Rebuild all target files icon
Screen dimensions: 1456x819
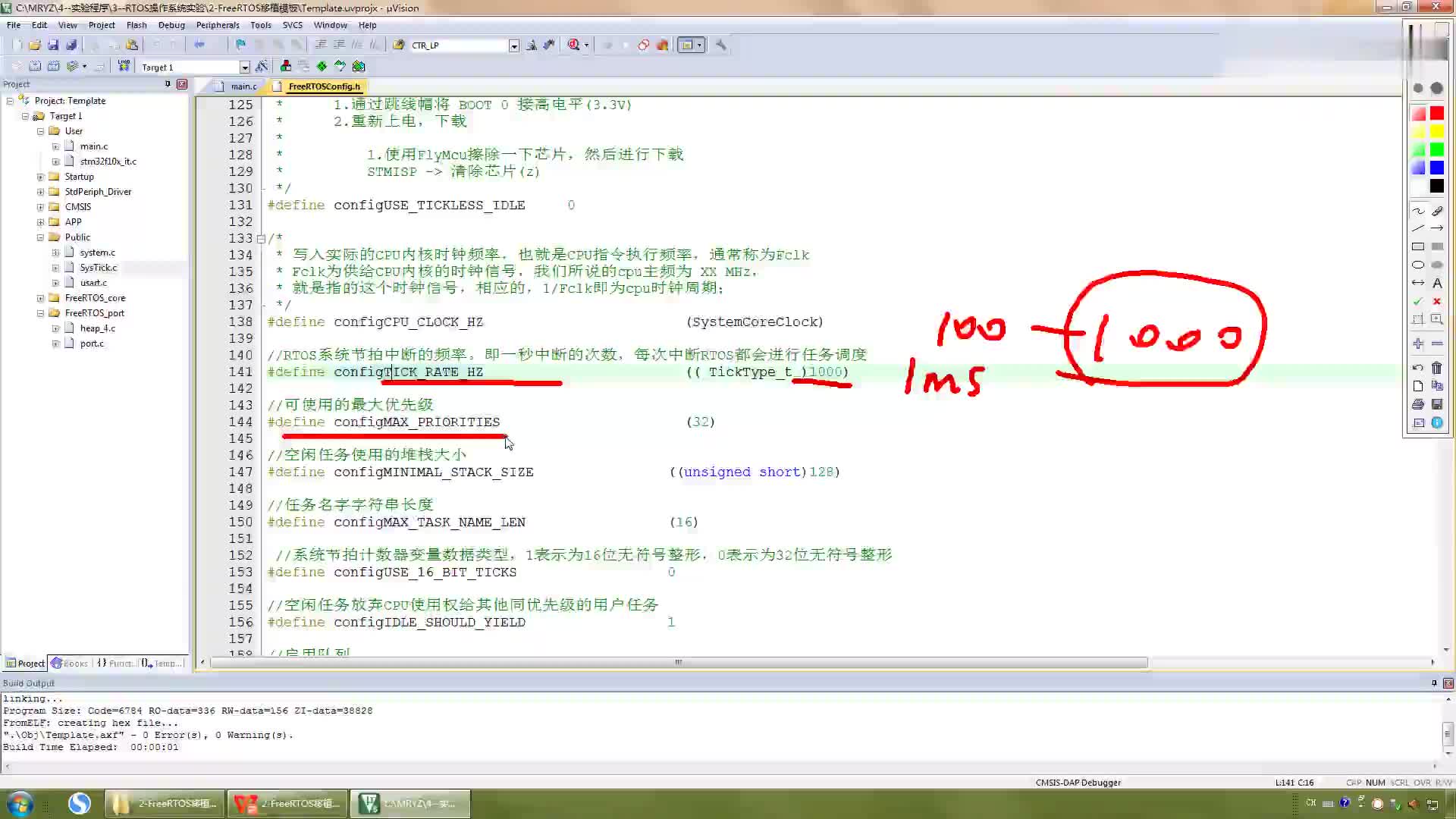53,66
